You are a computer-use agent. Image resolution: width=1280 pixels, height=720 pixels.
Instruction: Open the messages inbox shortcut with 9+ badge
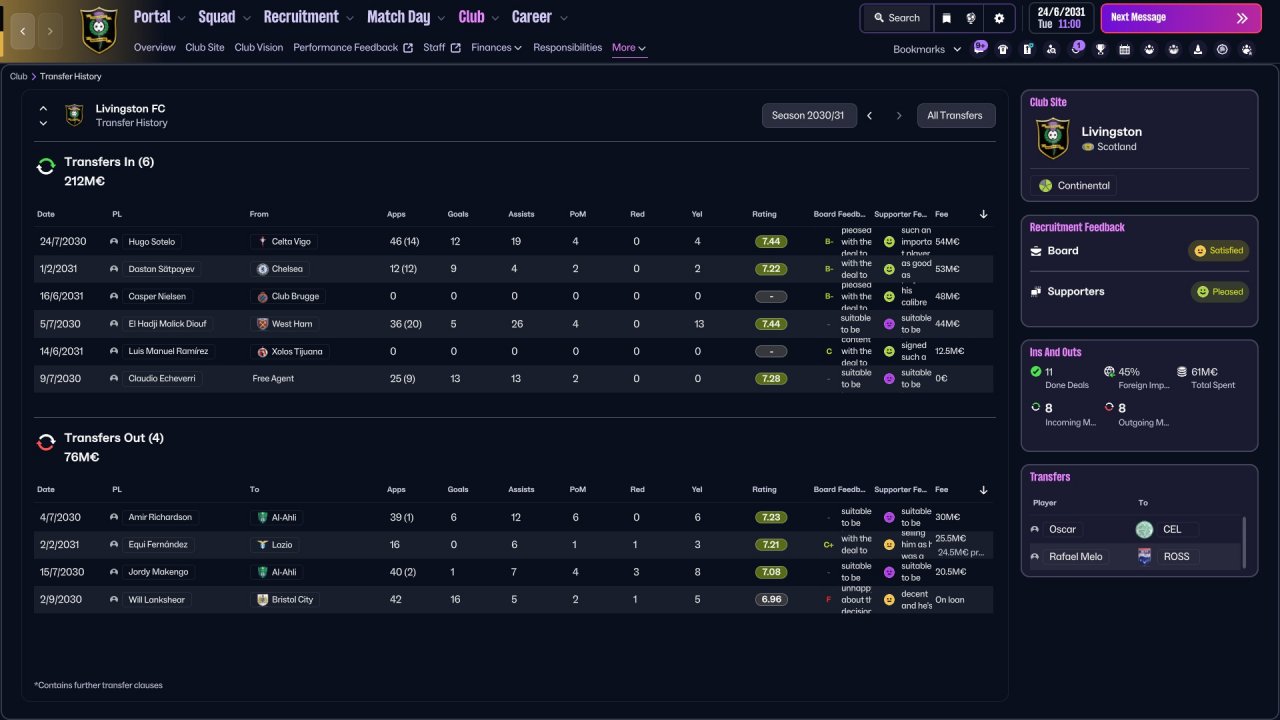[x=979, y=48]
